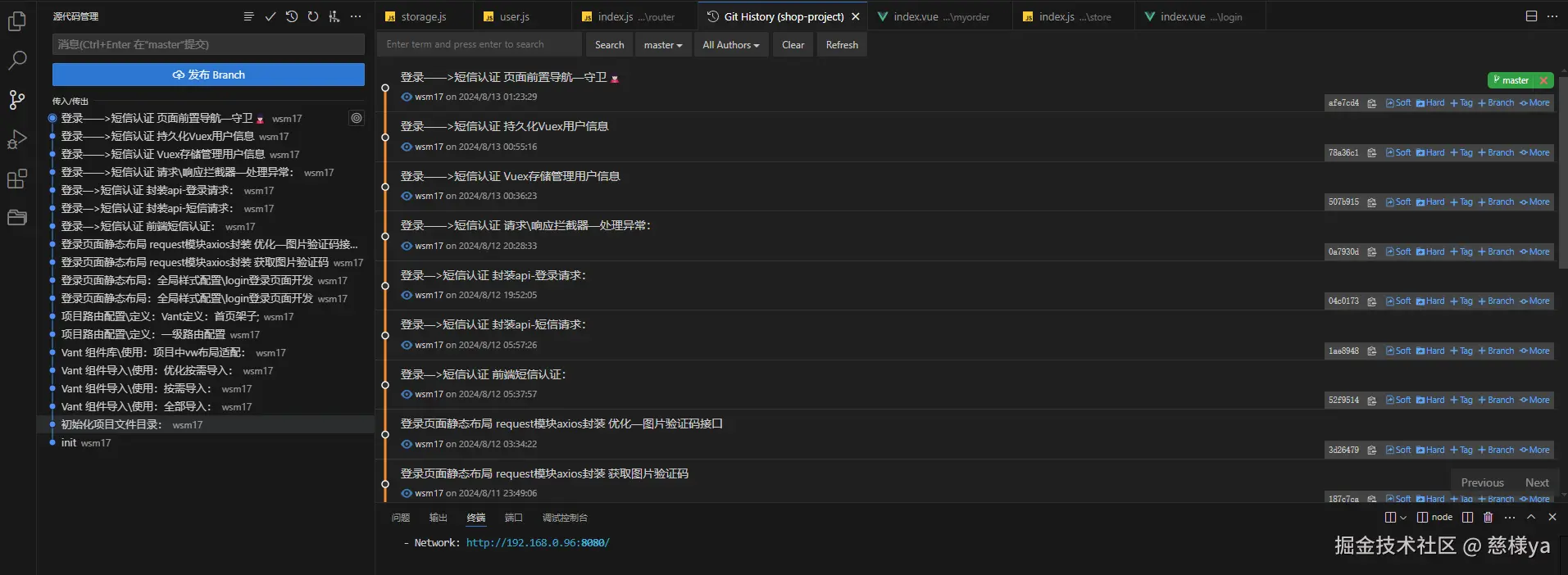Open the master branch dropdown
1568x575 pixels.
(663, 45)
